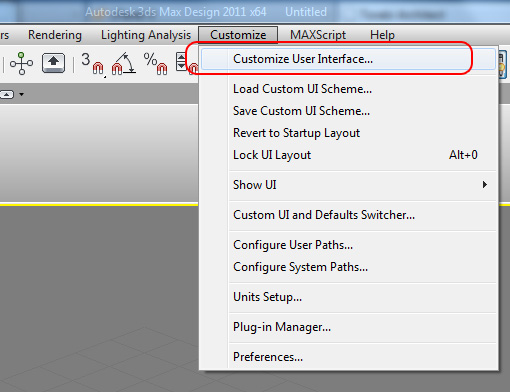
Task: Open the Lighting Analysis menu
Action: click(146, 35)
